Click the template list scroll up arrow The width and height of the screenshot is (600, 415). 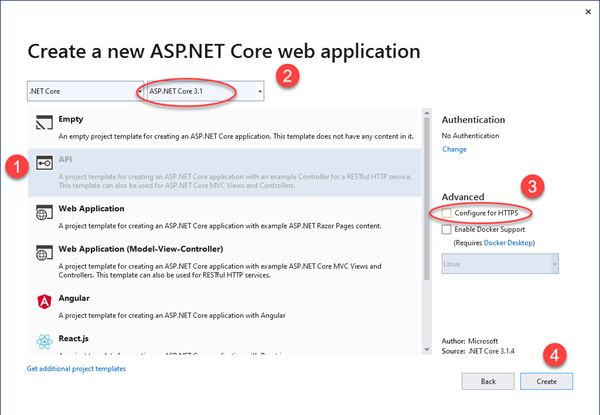pos(427,112)
